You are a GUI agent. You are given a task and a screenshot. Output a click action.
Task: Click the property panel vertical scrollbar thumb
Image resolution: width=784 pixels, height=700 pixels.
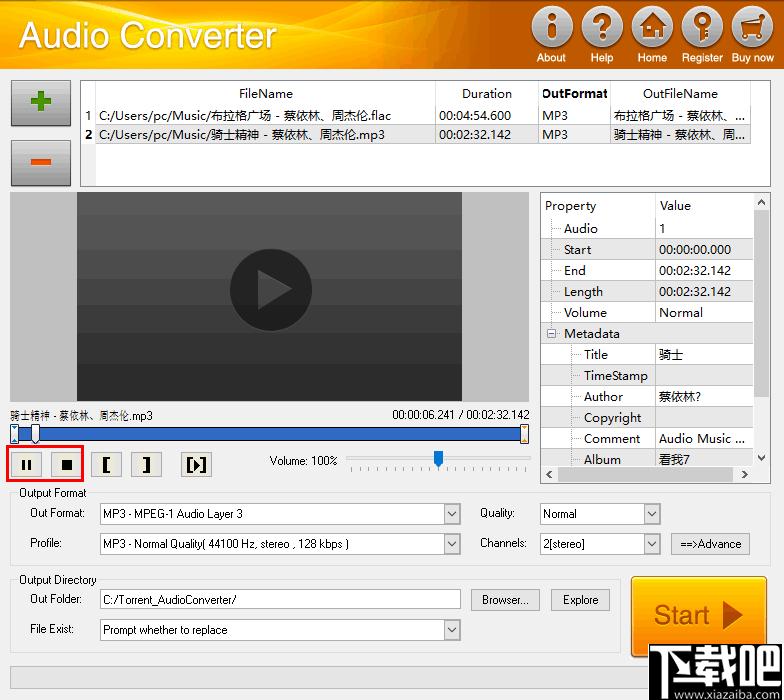pos(761,304)
